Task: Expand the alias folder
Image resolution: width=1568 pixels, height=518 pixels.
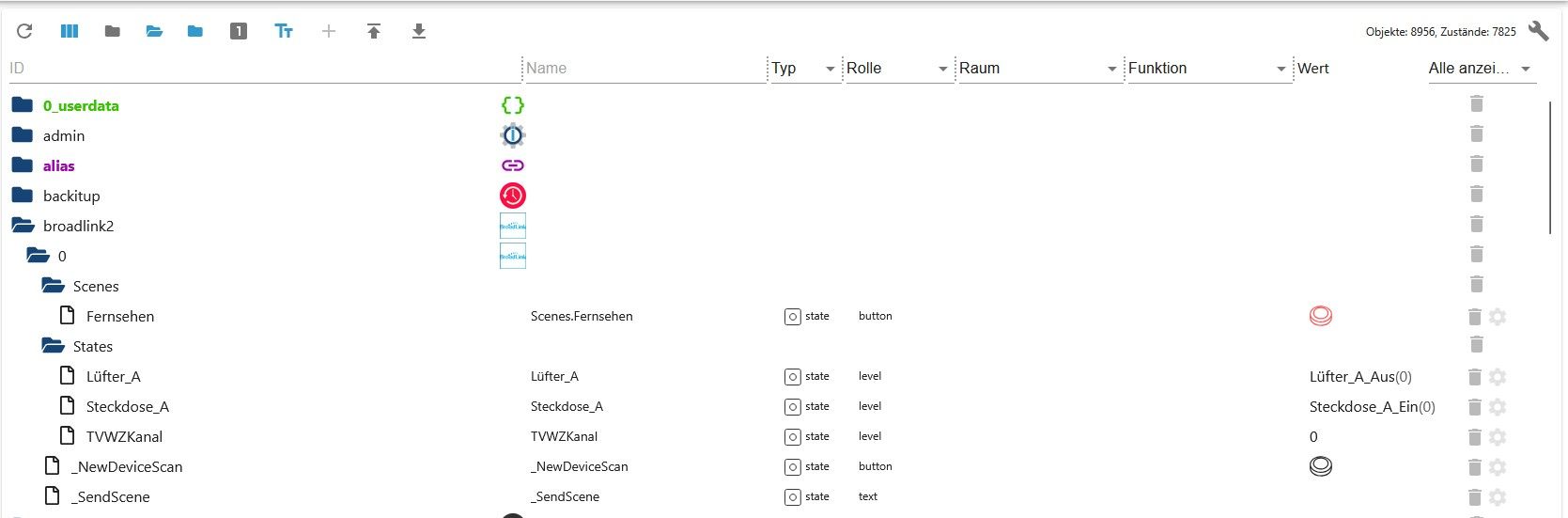Action: [23, 165]
